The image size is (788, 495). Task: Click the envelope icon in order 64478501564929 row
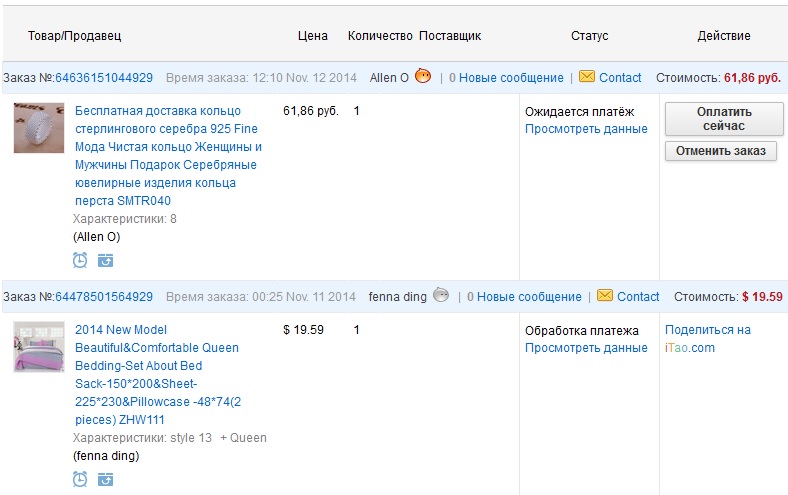click(605, 296)
